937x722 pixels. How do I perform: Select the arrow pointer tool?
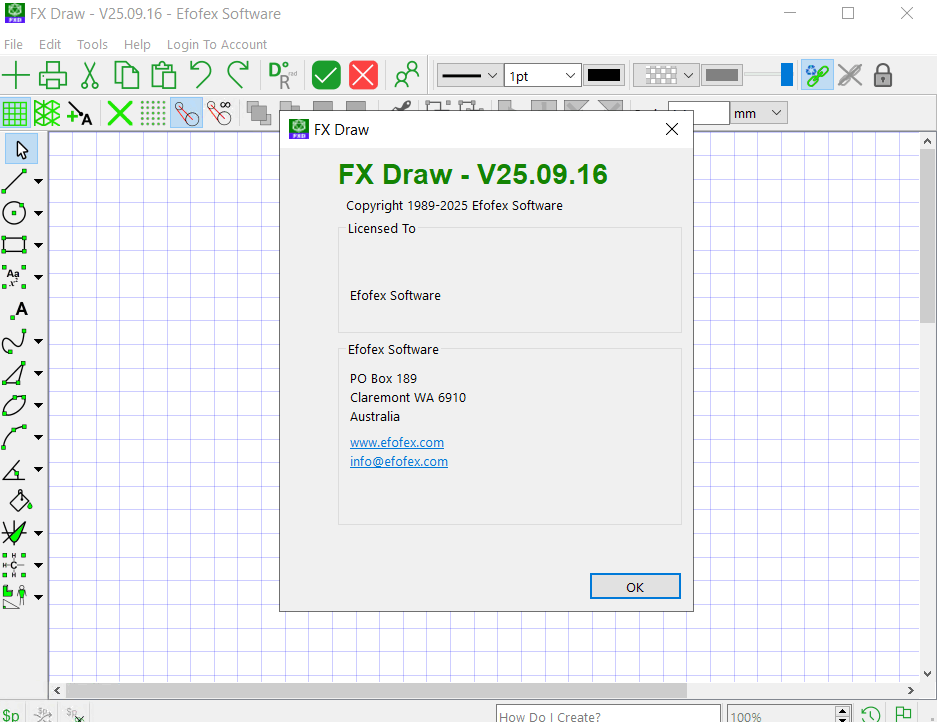(22, 149)
